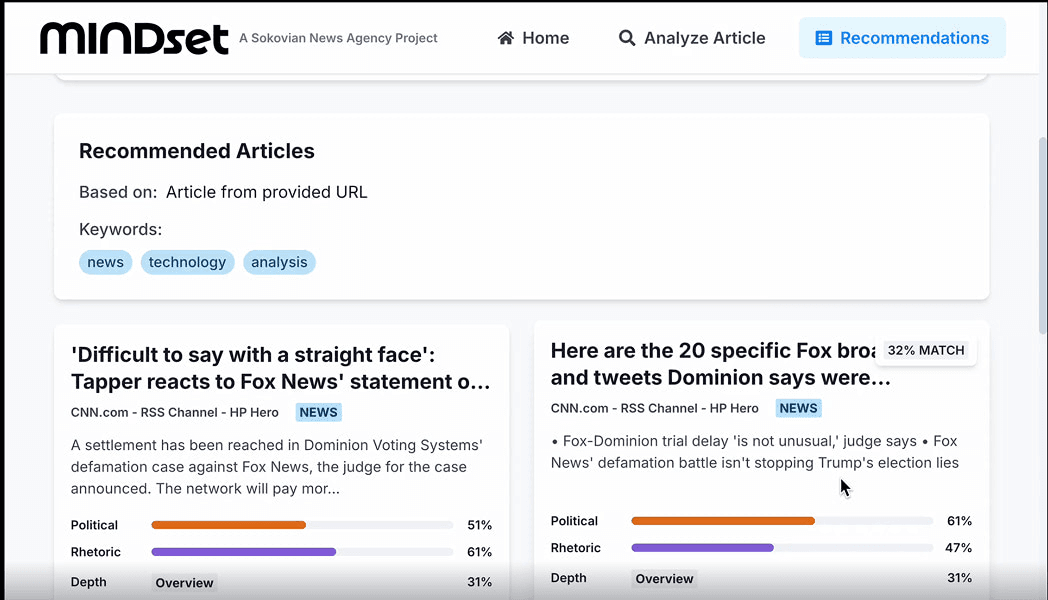1048x600 pixels.
Task: Open the 20 specific Fox broadcasts article
Action: point(714,364)
